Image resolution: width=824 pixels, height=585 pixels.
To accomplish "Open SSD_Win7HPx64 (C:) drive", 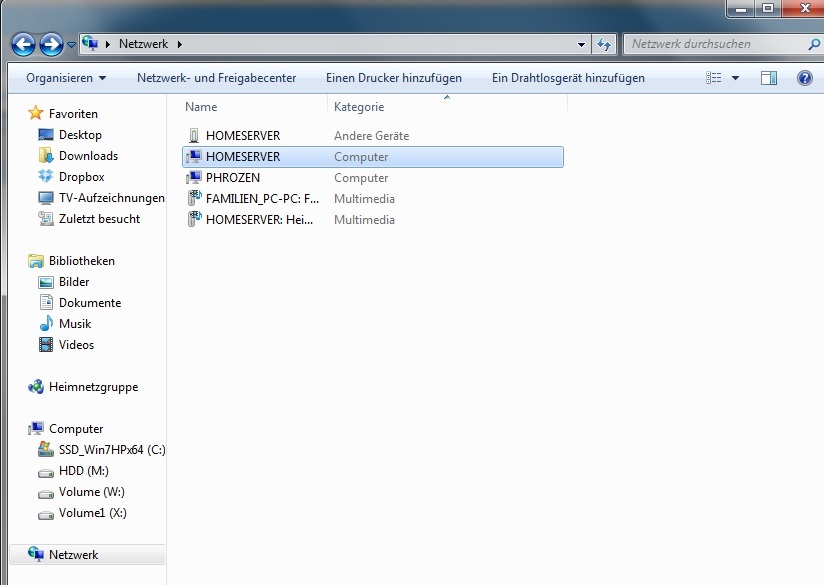I will point(112,450).
